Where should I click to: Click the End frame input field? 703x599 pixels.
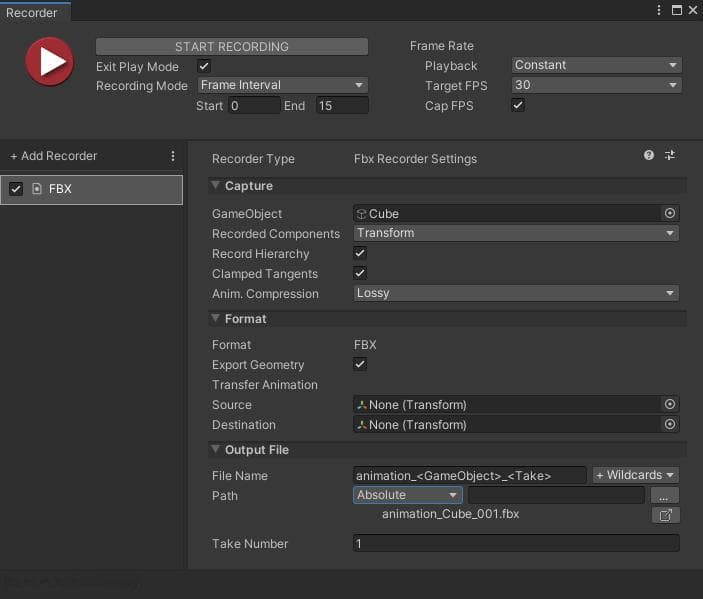tap(342, 106)
